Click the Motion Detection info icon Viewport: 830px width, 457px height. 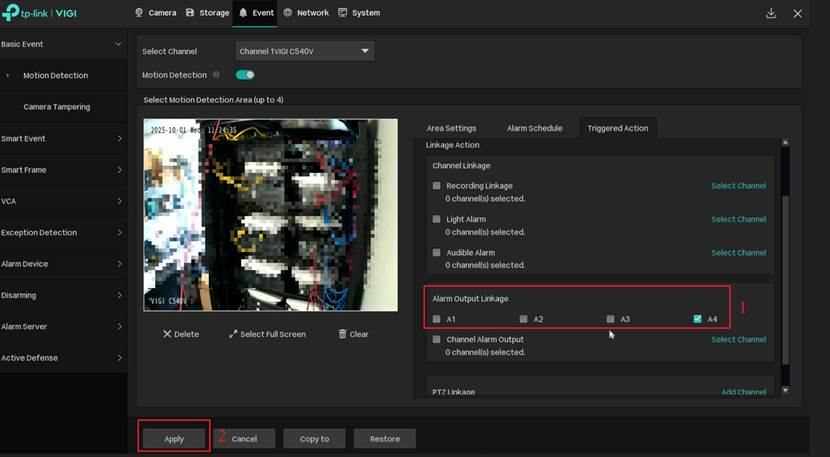click(x=217, y=75)
